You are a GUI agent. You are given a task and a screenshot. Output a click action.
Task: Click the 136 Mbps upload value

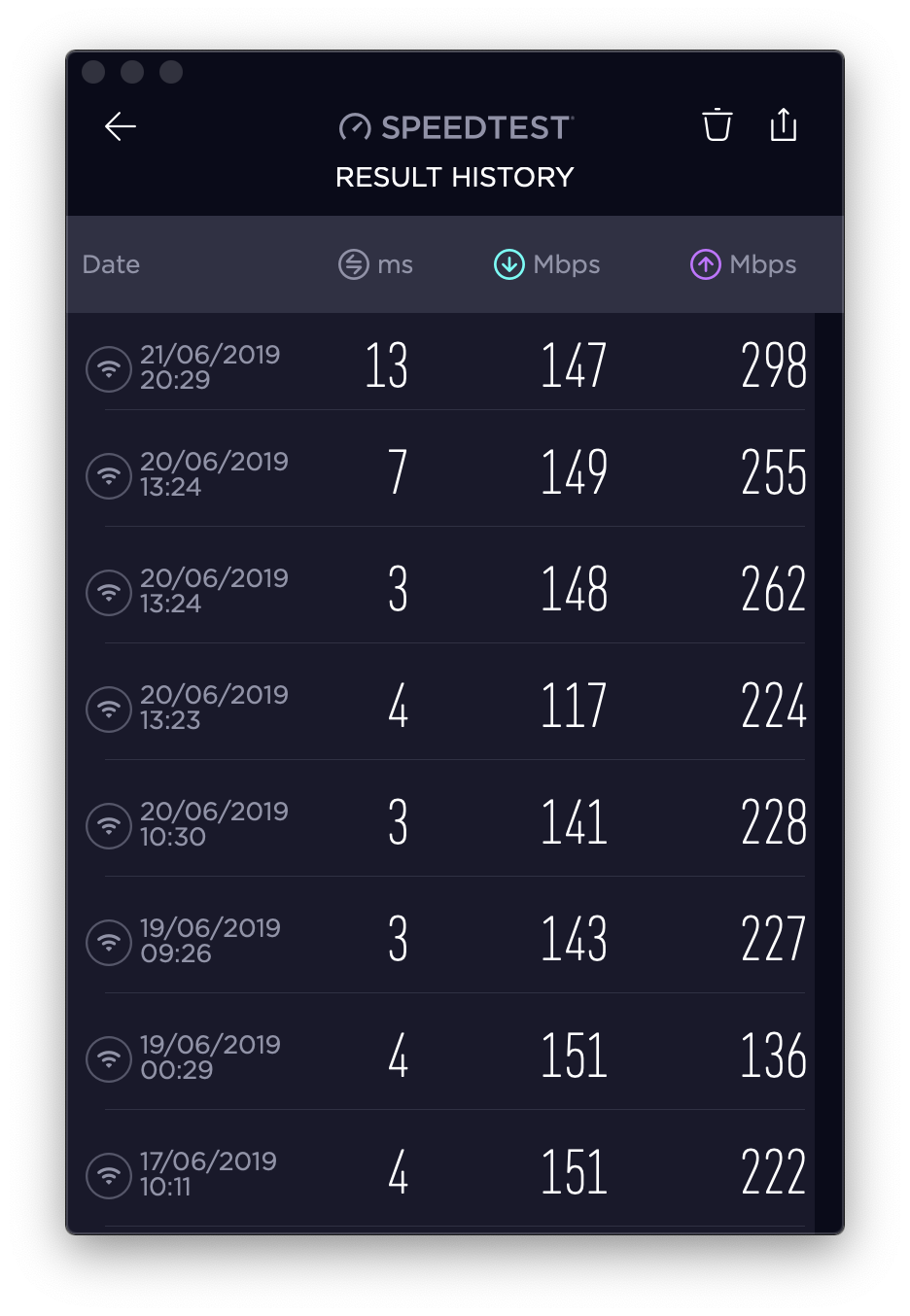(773, 1056)
